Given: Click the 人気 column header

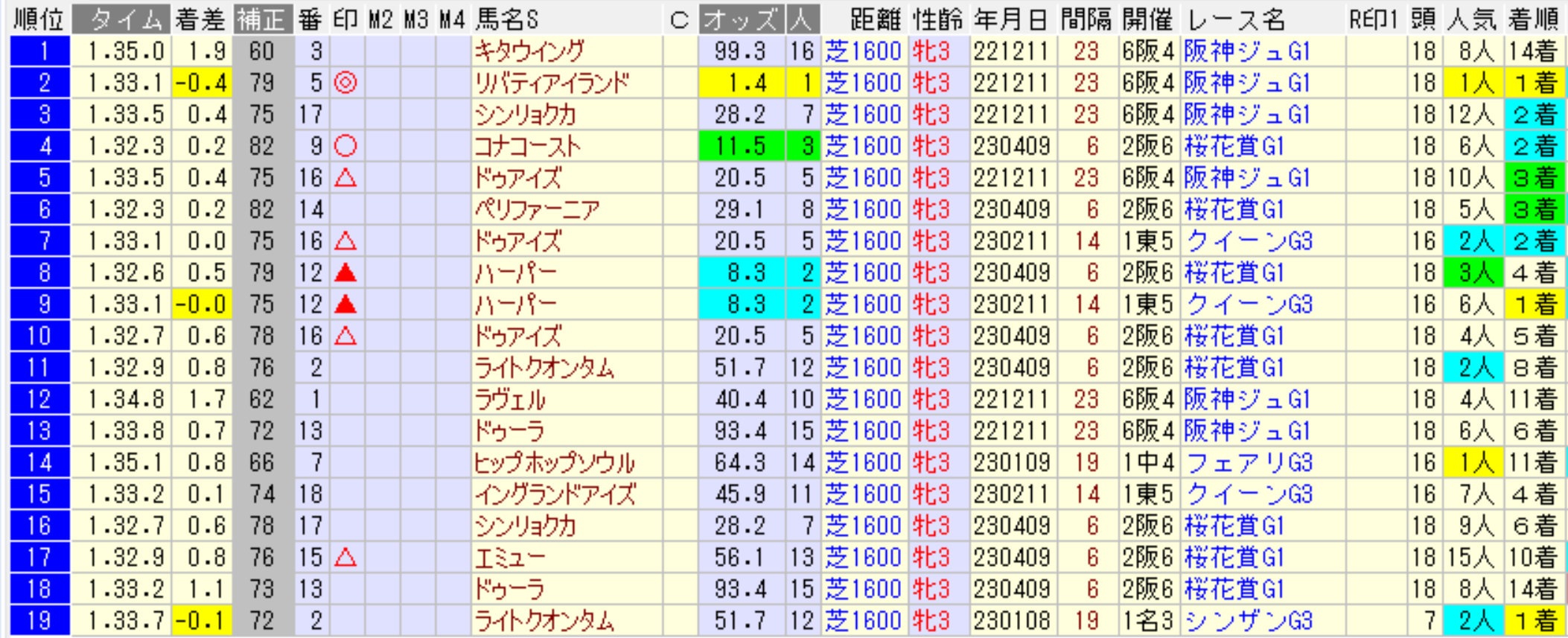Looking at the screenshot, I should point(1474,19).
